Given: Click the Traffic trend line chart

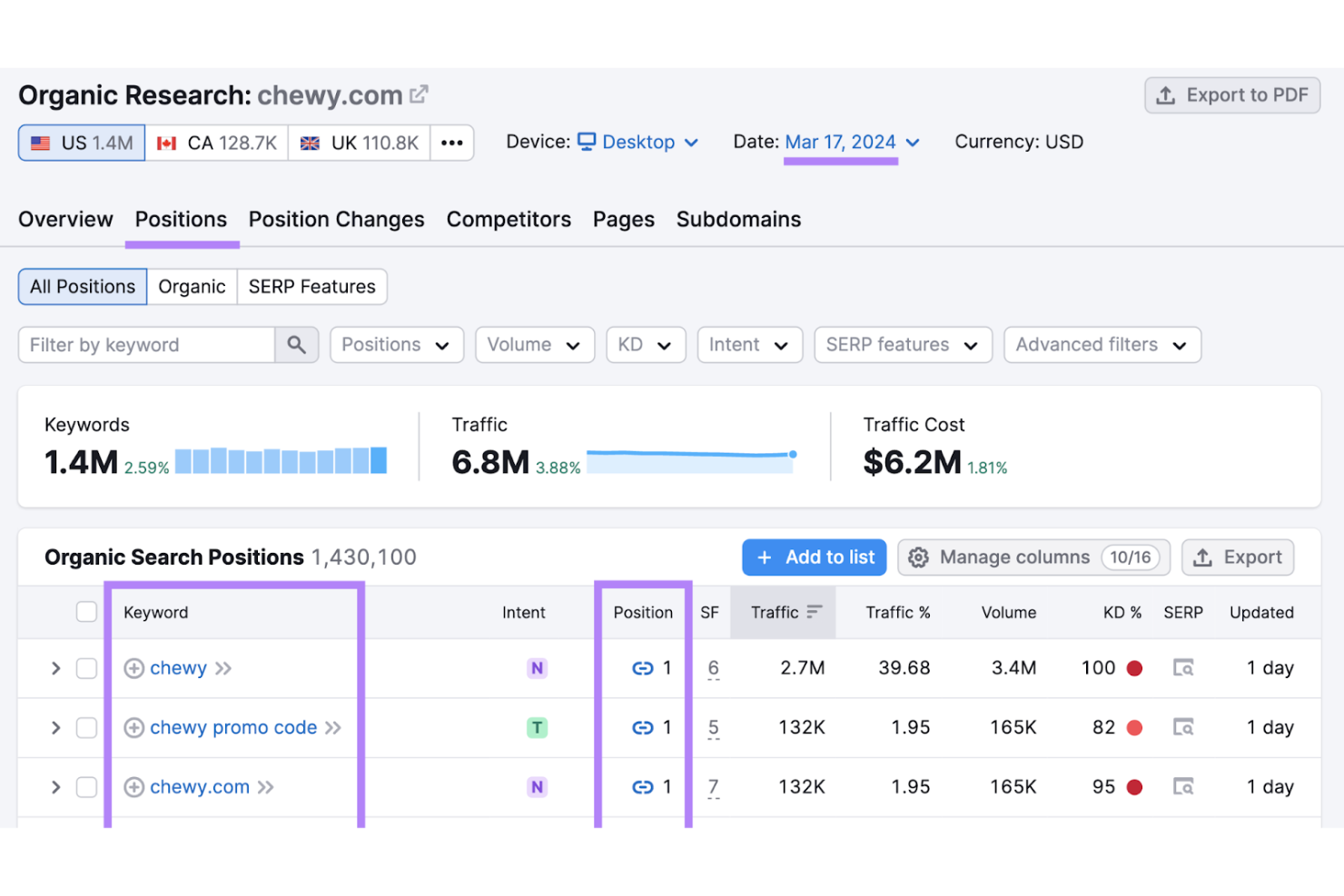Looking at the screenshot, I should click(x=692, y=460).
